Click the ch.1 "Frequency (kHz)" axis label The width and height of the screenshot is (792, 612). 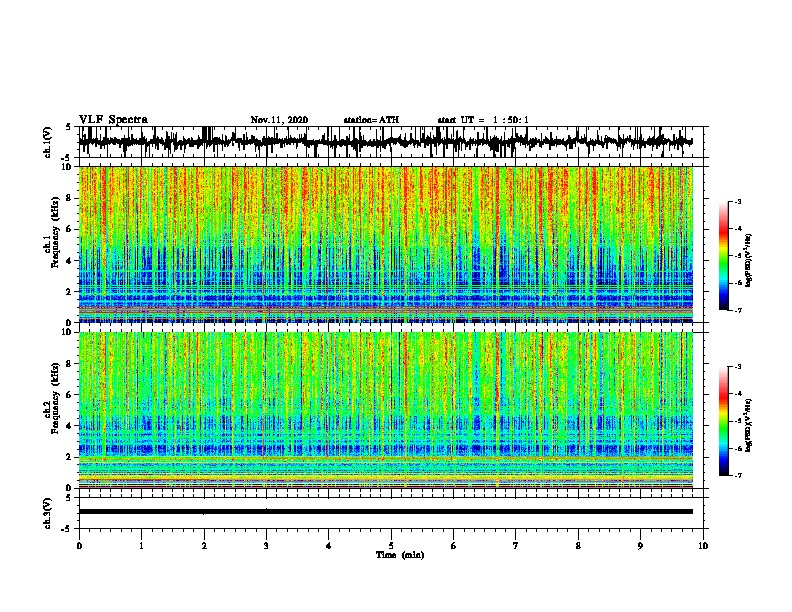55,233
